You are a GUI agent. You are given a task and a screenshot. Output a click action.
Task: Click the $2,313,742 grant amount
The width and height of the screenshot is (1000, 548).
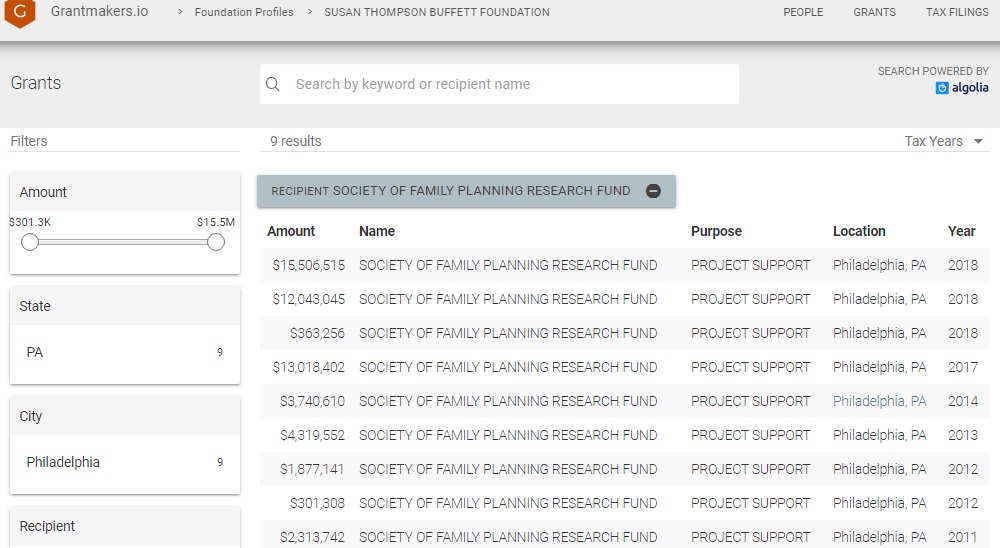(x=312, y=537)
